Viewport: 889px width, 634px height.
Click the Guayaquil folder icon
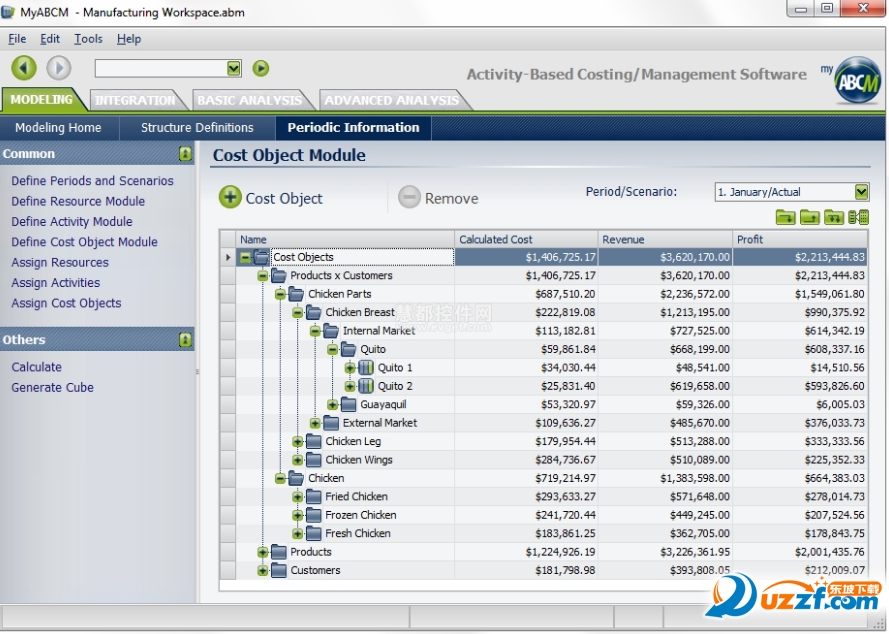pyautogui.click(x=349, y=404)
